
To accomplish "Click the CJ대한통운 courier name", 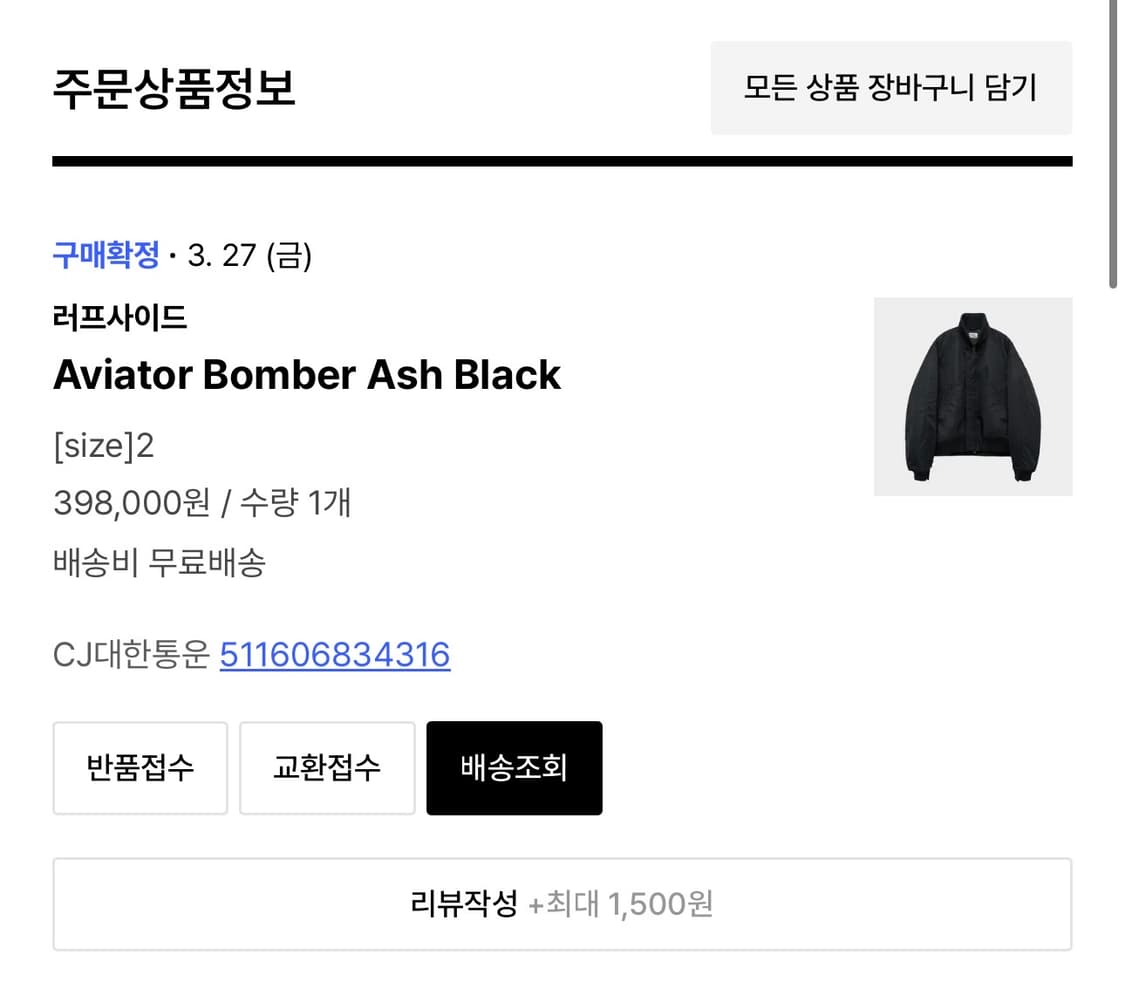I will pos(131,655).
